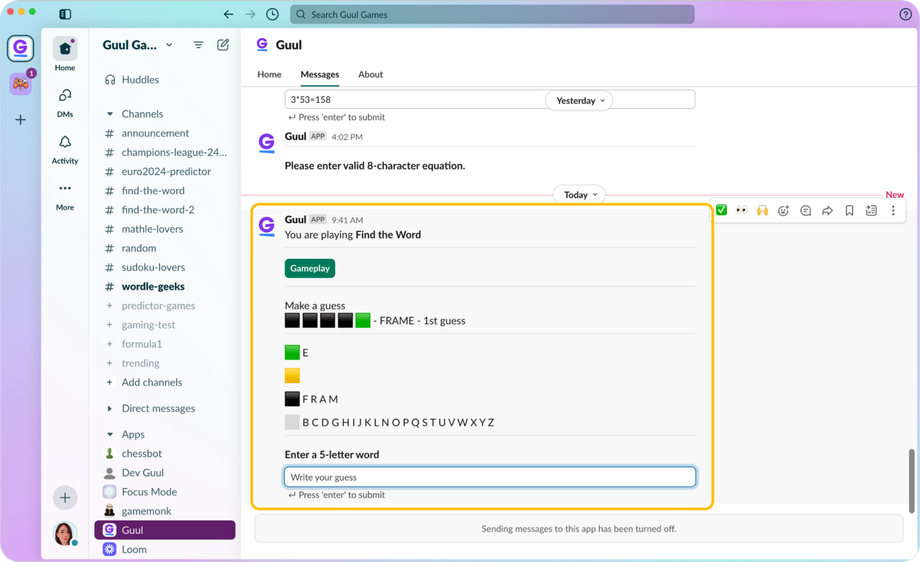The height and width of the screenshot is (562, 920).
Task: Click the 3*53=158 equation input
Action: click(490, 99)
